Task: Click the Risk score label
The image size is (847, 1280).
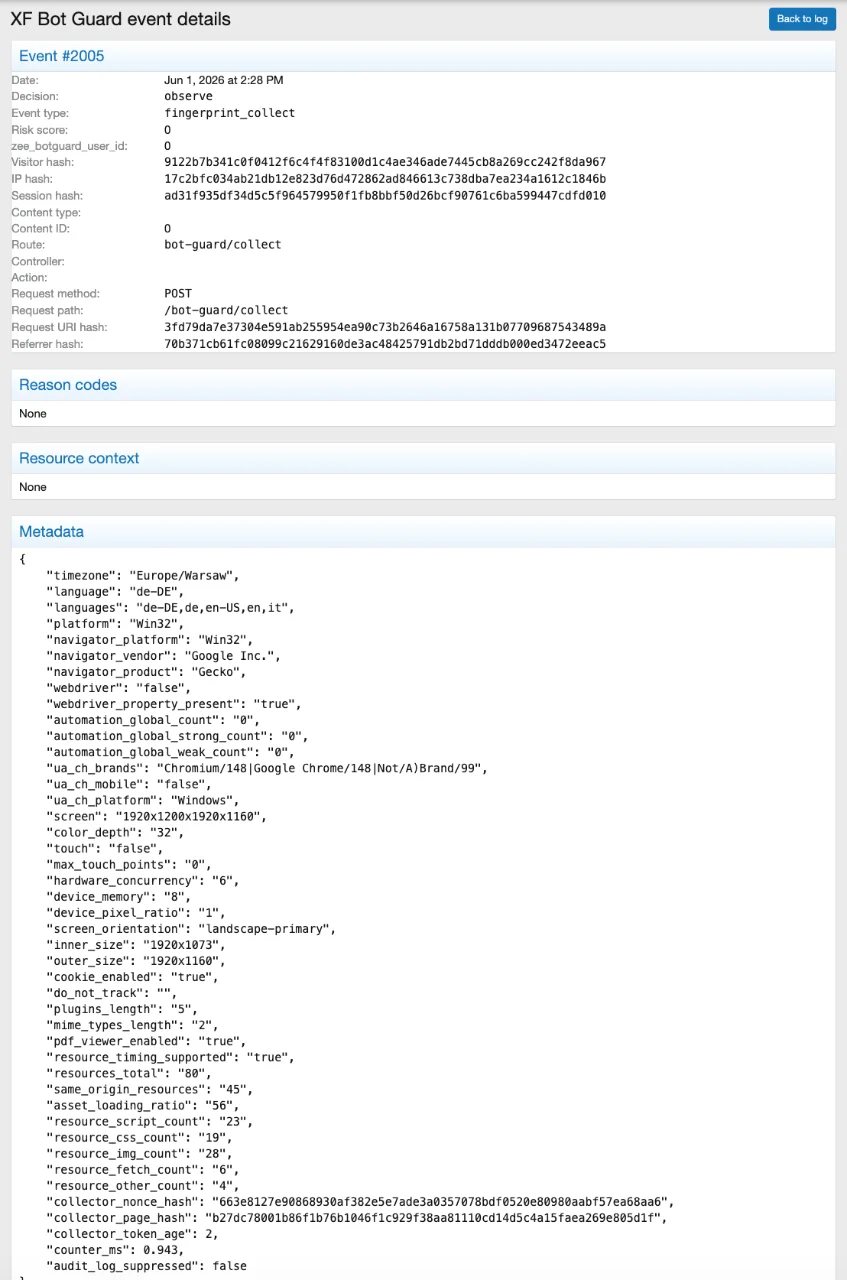Action: pyautogui.click(x=41, y=130)
